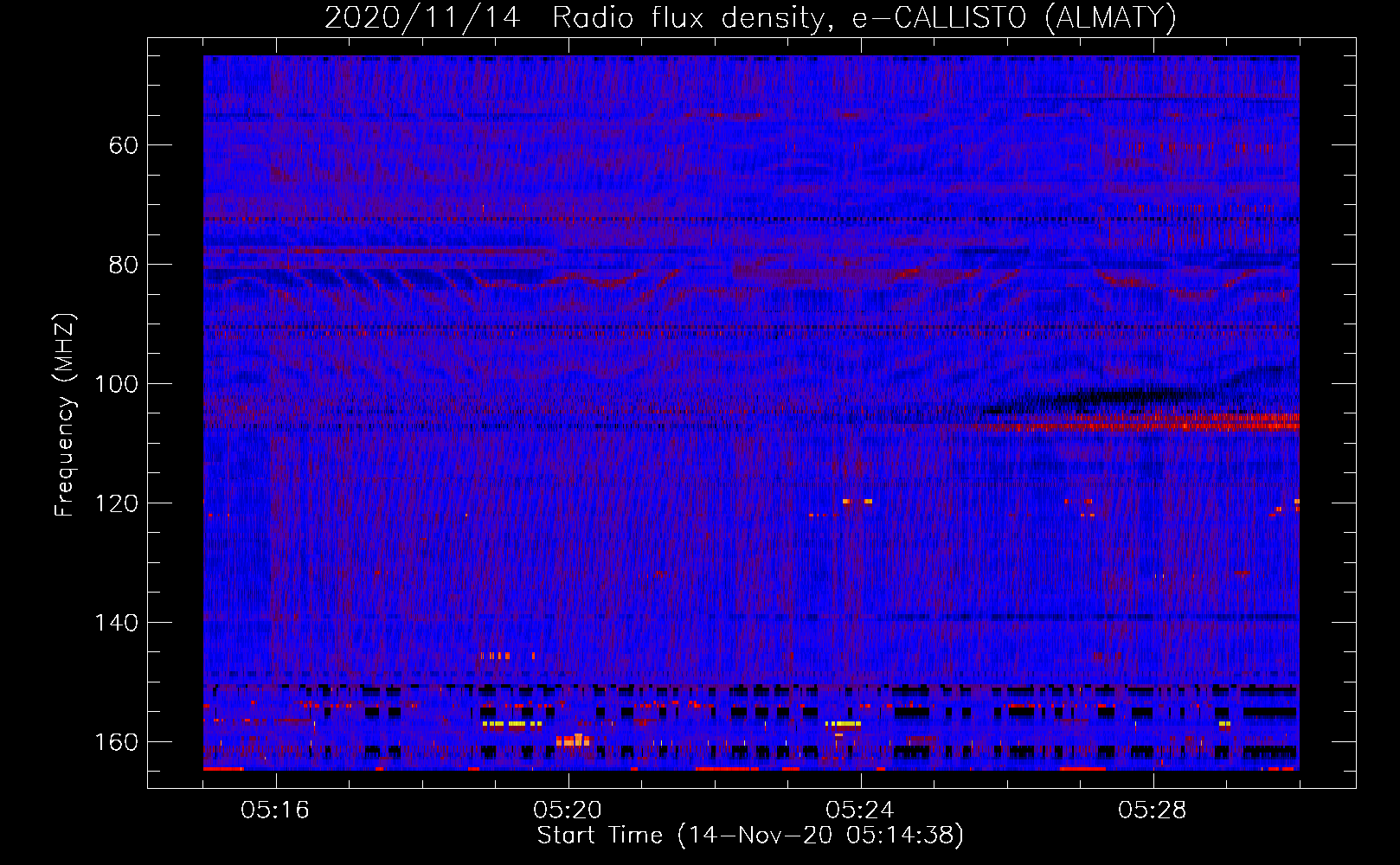
Task: Click the plot title "Radio flux density, e-CALLISTO (ALMATY)"
Action: [x=864, y=17]
